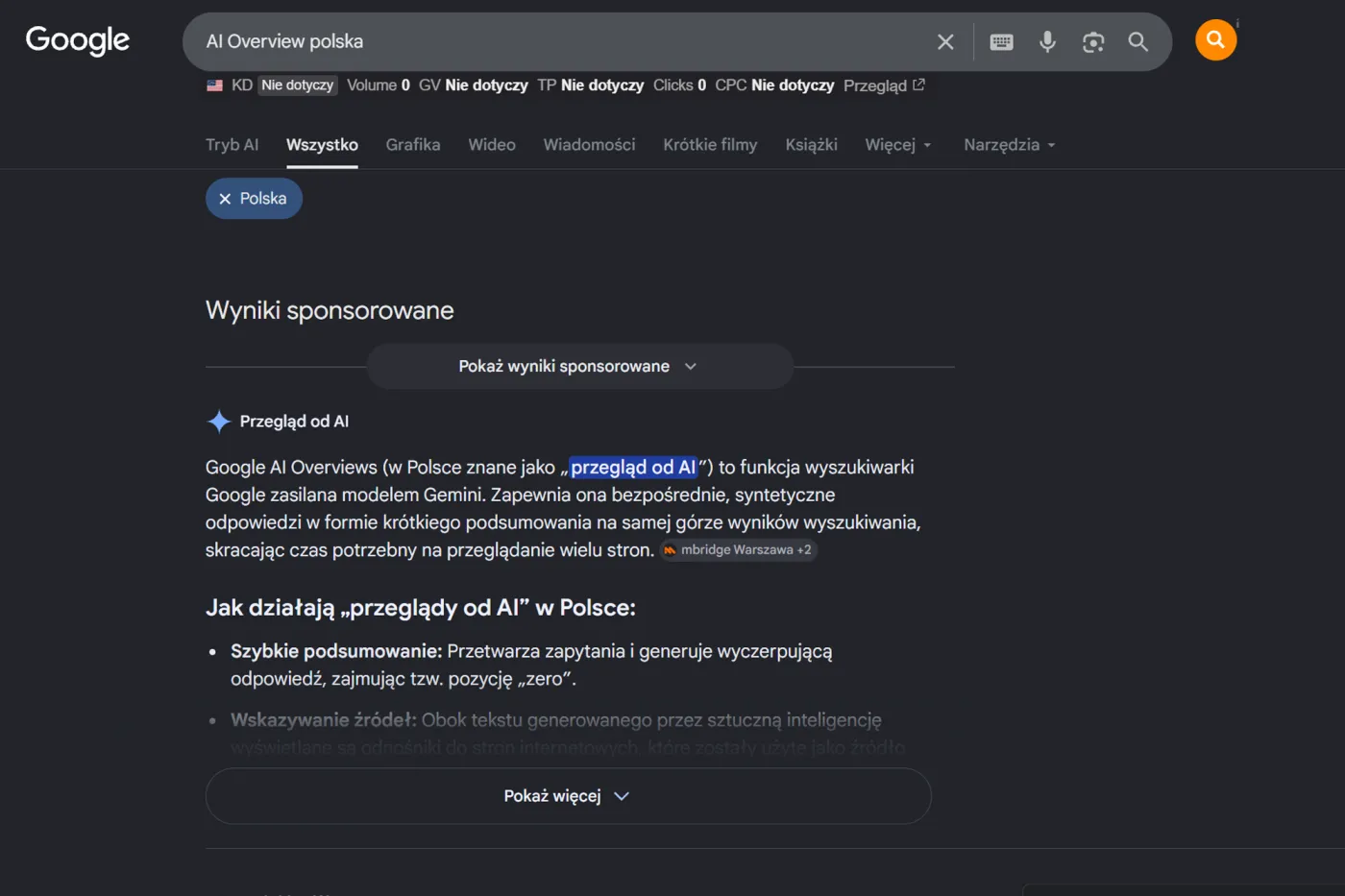Click the 'Szybkie podsumowanie:' bullet text
The image size is (1345, 896).
click(336, 651)
